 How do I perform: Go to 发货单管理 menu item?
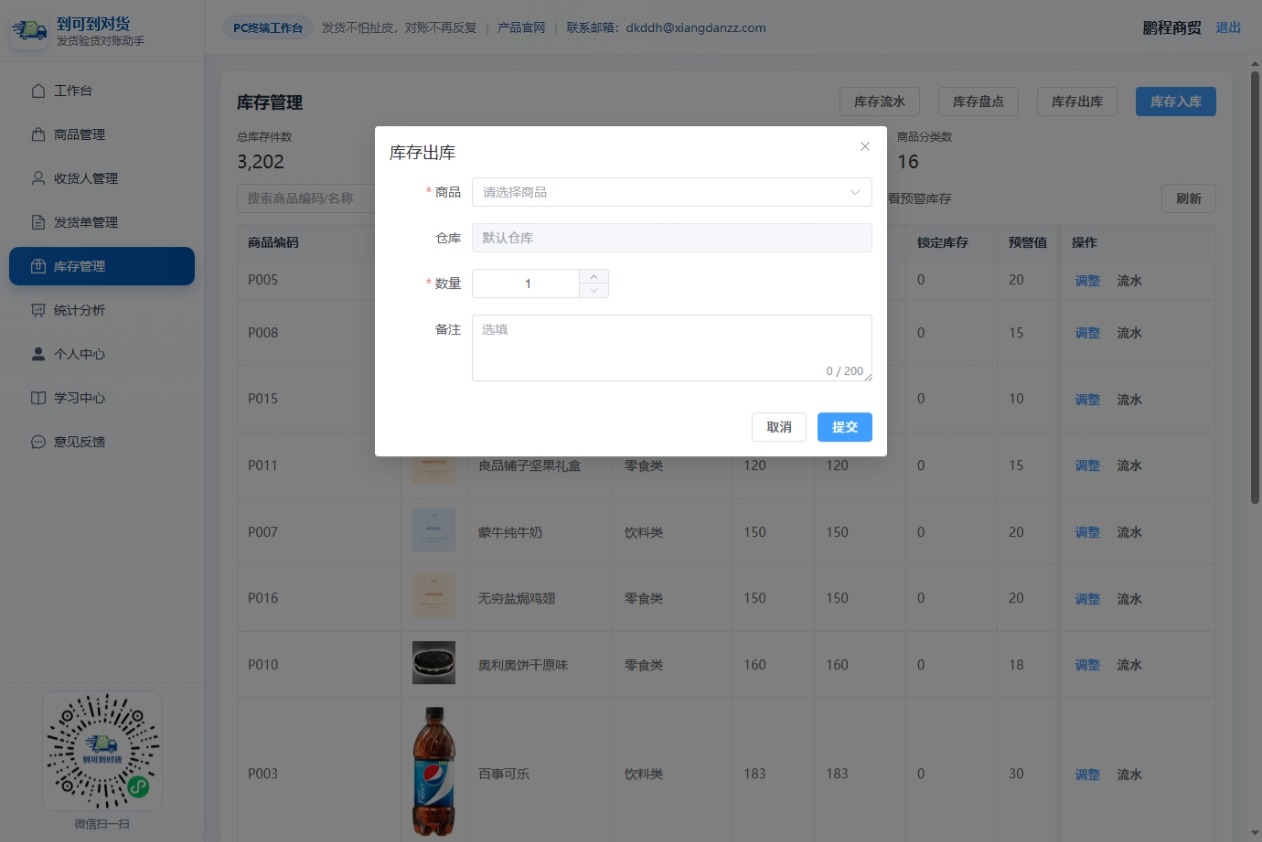102,222
